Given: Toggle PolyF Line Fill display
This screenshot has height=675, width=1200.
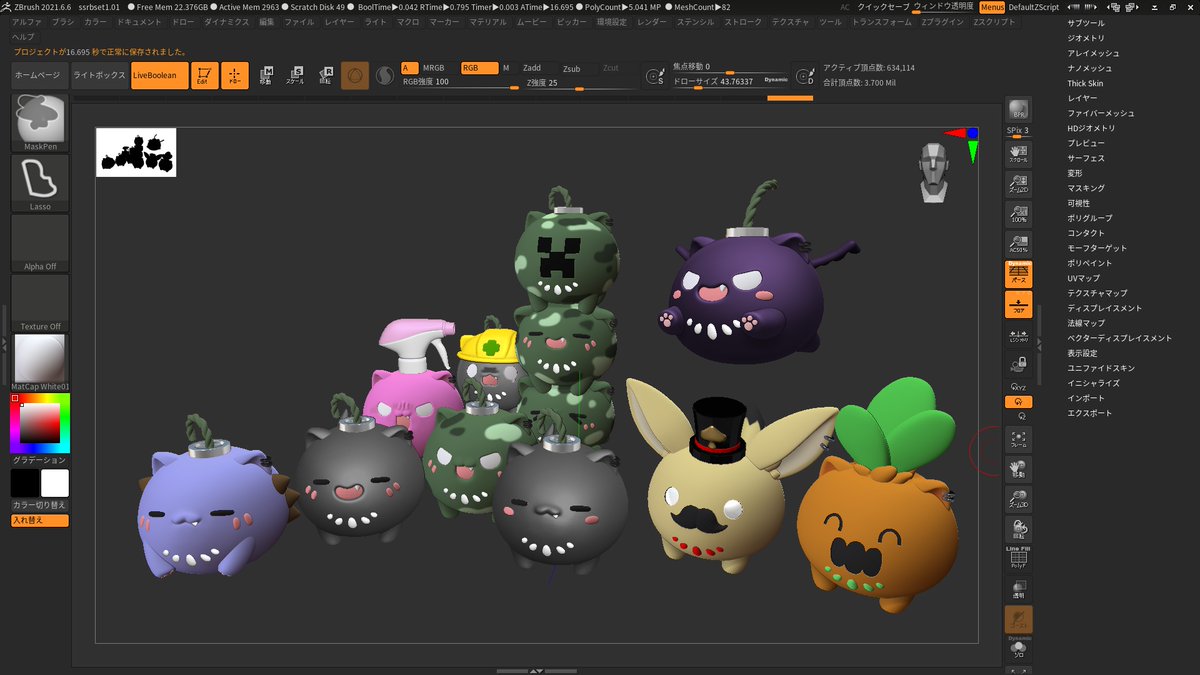Looking at the screenshot, I should (x=1019, y=558).
